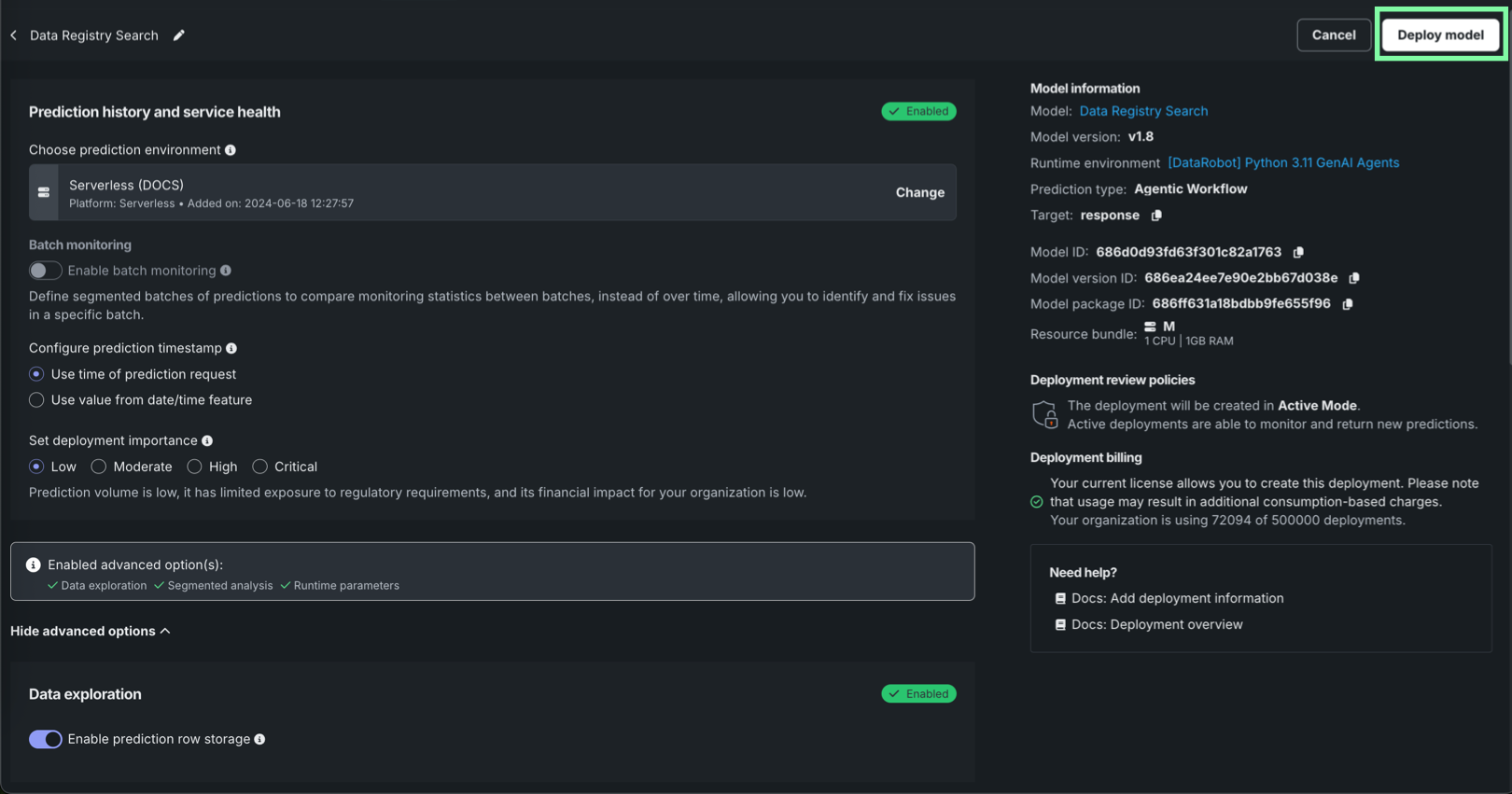
Task: Open the Python 3.11 GenAI Agents runtime link
Action: pos(1282,162)
